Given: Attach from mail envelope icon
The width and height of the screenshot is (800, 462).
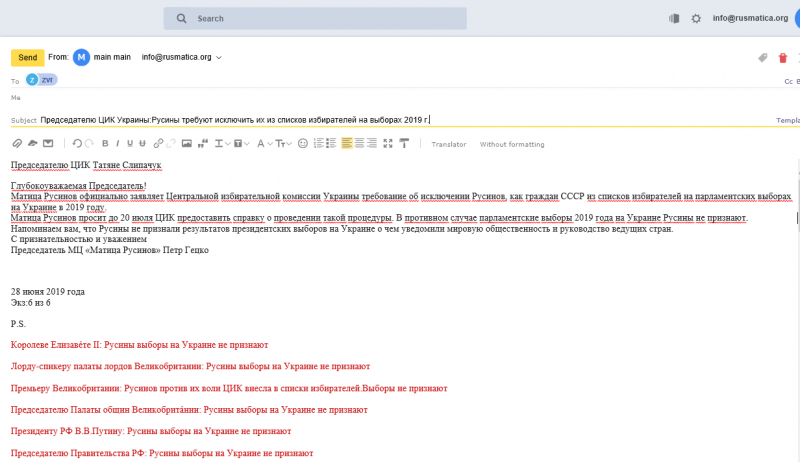Looking at the screenshot, I should pos(48,143).
